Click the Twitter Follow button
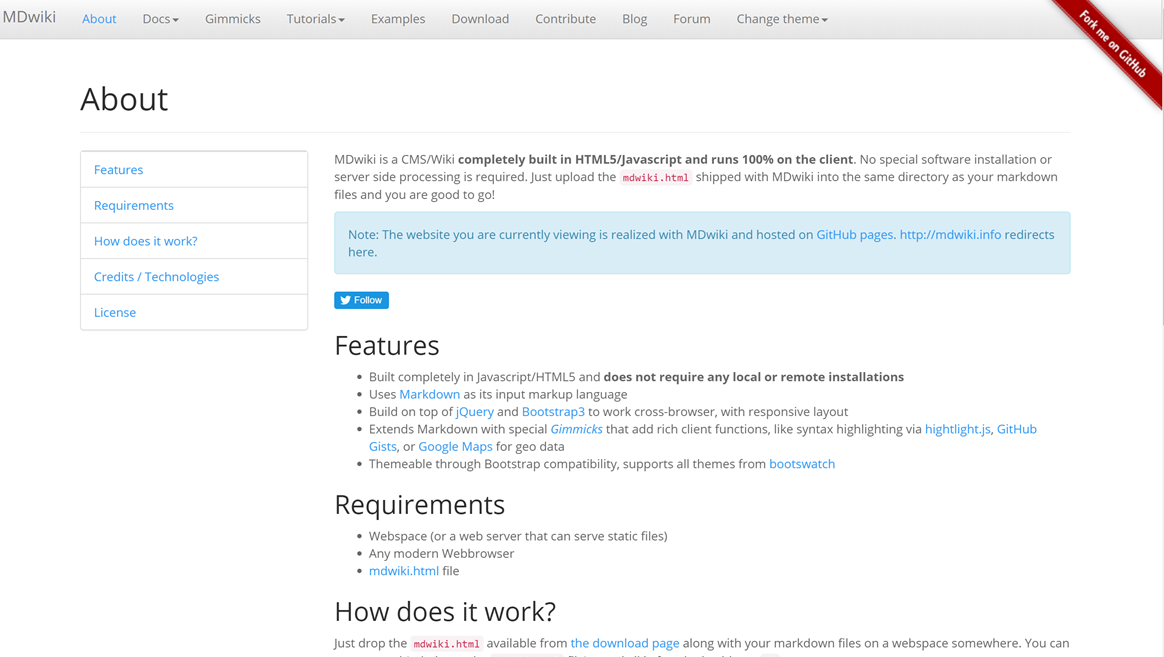This screenshot has height=657, width=1164. 360,300
